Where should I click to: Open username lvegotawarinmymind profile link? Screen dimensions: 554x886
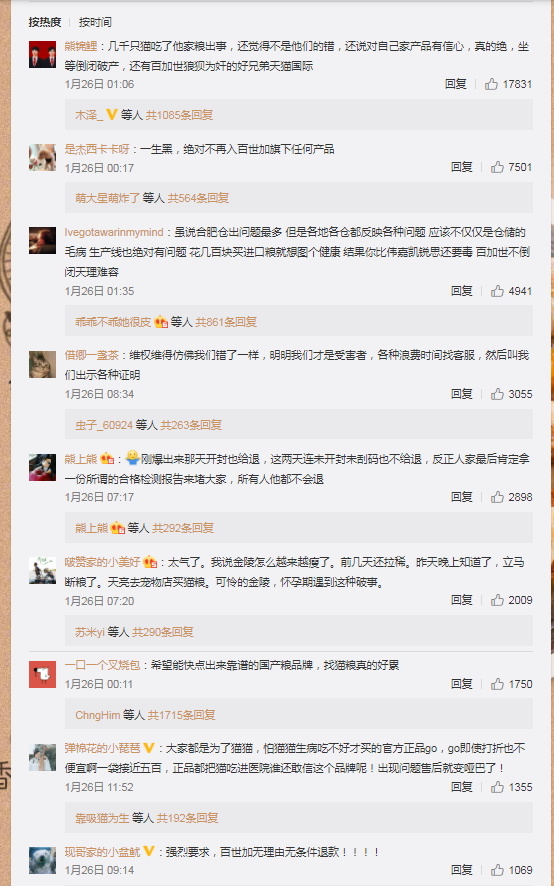click(x=114, y=232)
